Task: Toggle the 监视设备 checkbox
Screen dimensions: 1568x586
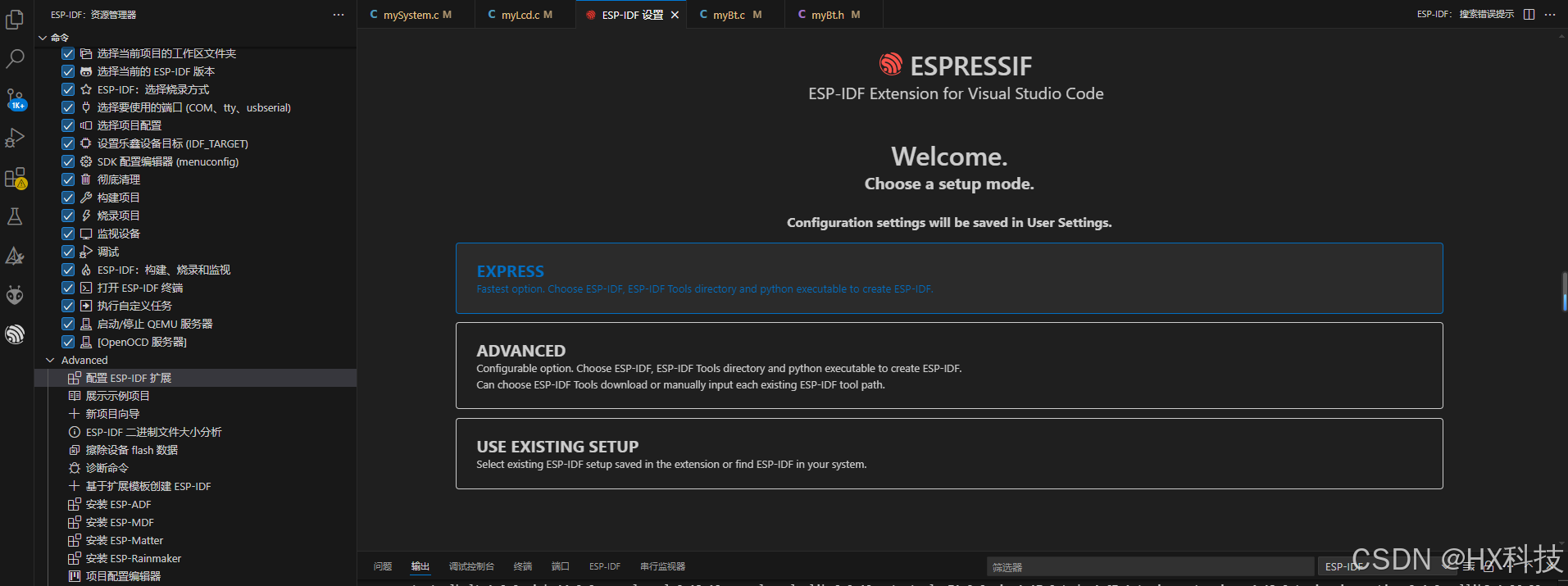Action: [68, 234]
